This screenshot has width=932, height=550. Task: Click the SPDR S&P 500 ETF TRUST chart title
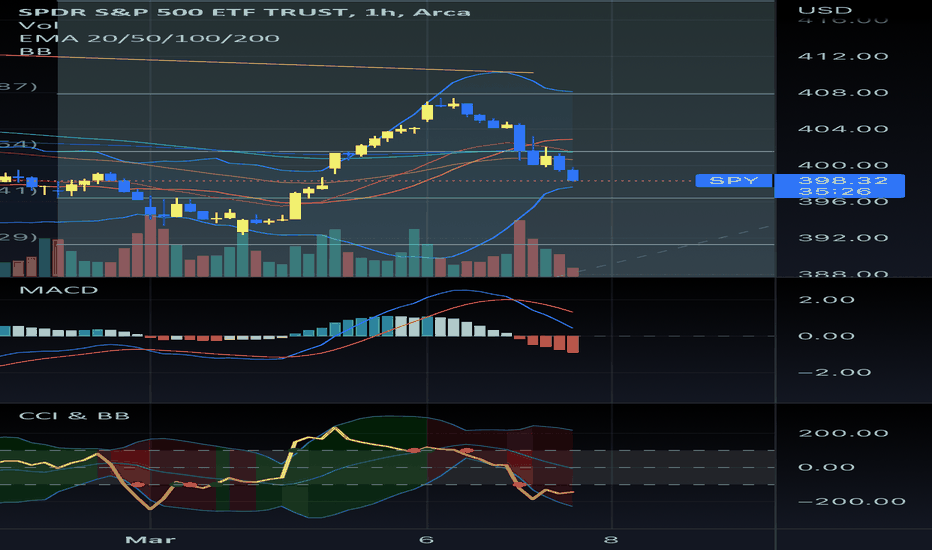pyautogui.click(x=244, y=12)
